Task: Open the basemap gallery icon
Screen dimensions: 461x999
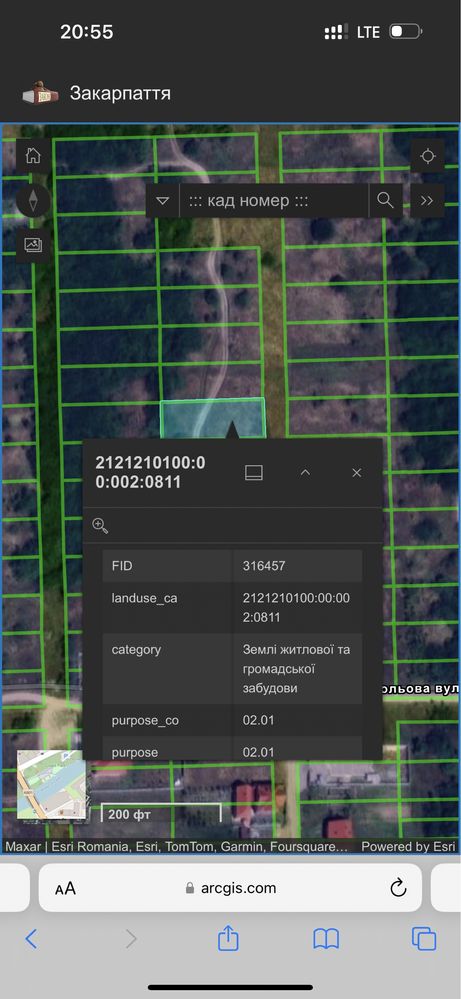Action: pos(33,245)
